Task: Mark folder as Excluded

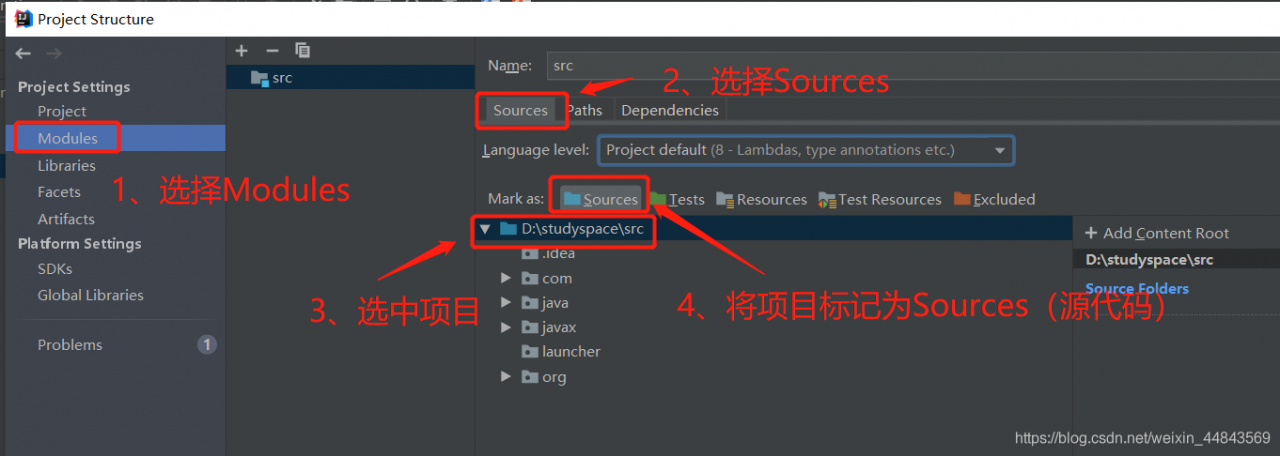Action: tap(994, 199)
